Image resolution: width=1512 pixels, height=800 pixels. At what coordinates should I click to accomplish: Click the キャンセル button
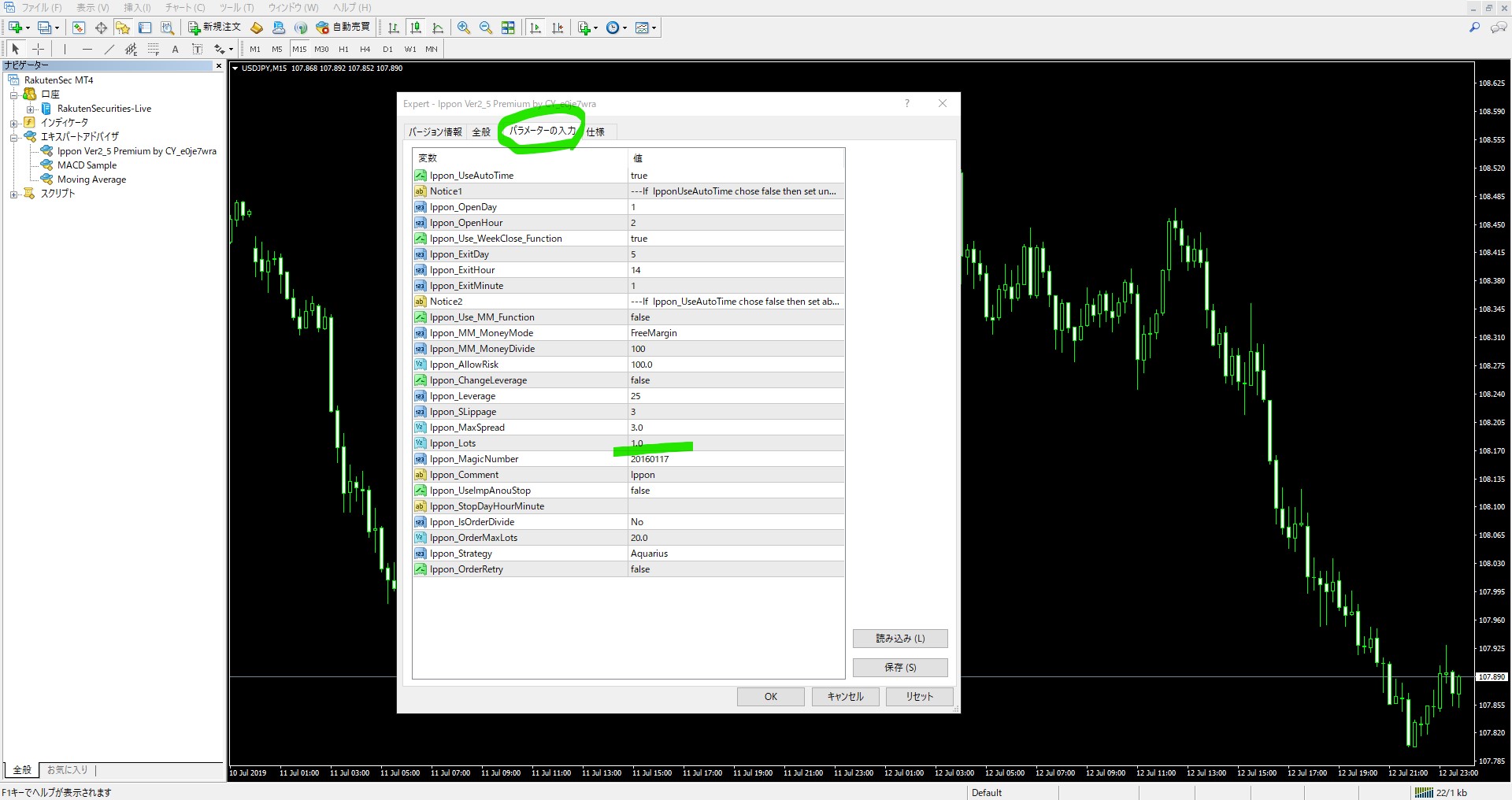pyautogui.click(x=846, y=697)
